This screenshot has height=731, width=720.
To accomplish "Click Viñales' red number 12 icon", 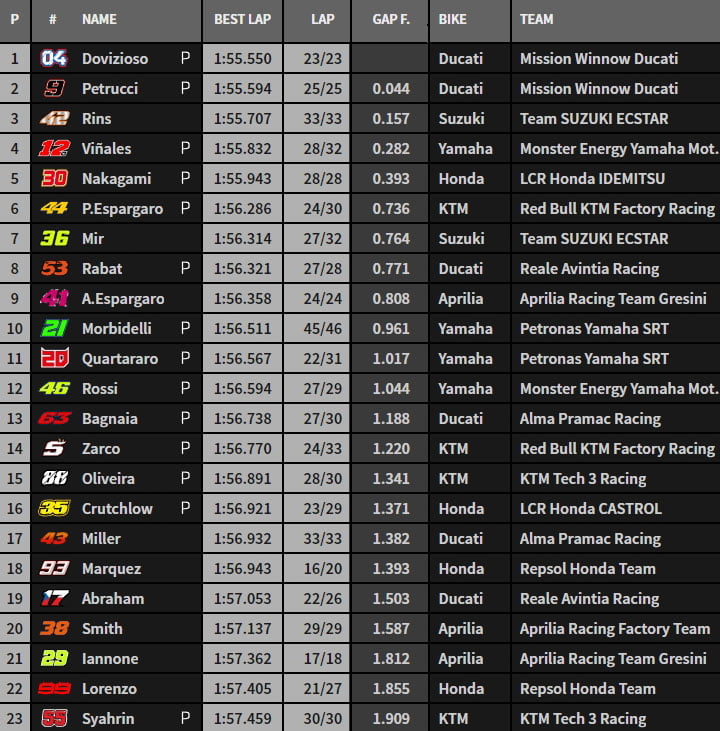I will [x=54, y=148].
